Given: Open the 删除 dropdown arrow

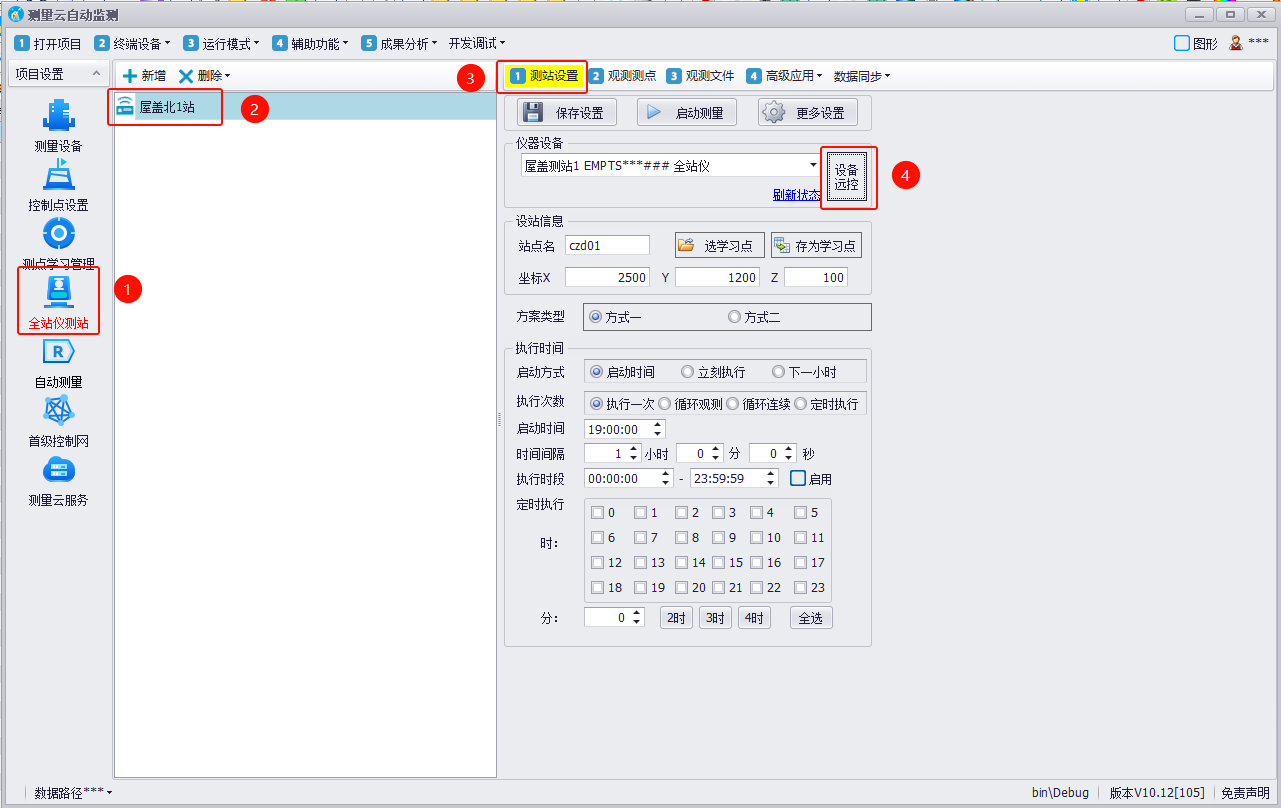Looking at the screenshot, I should [x=227, y=76].
